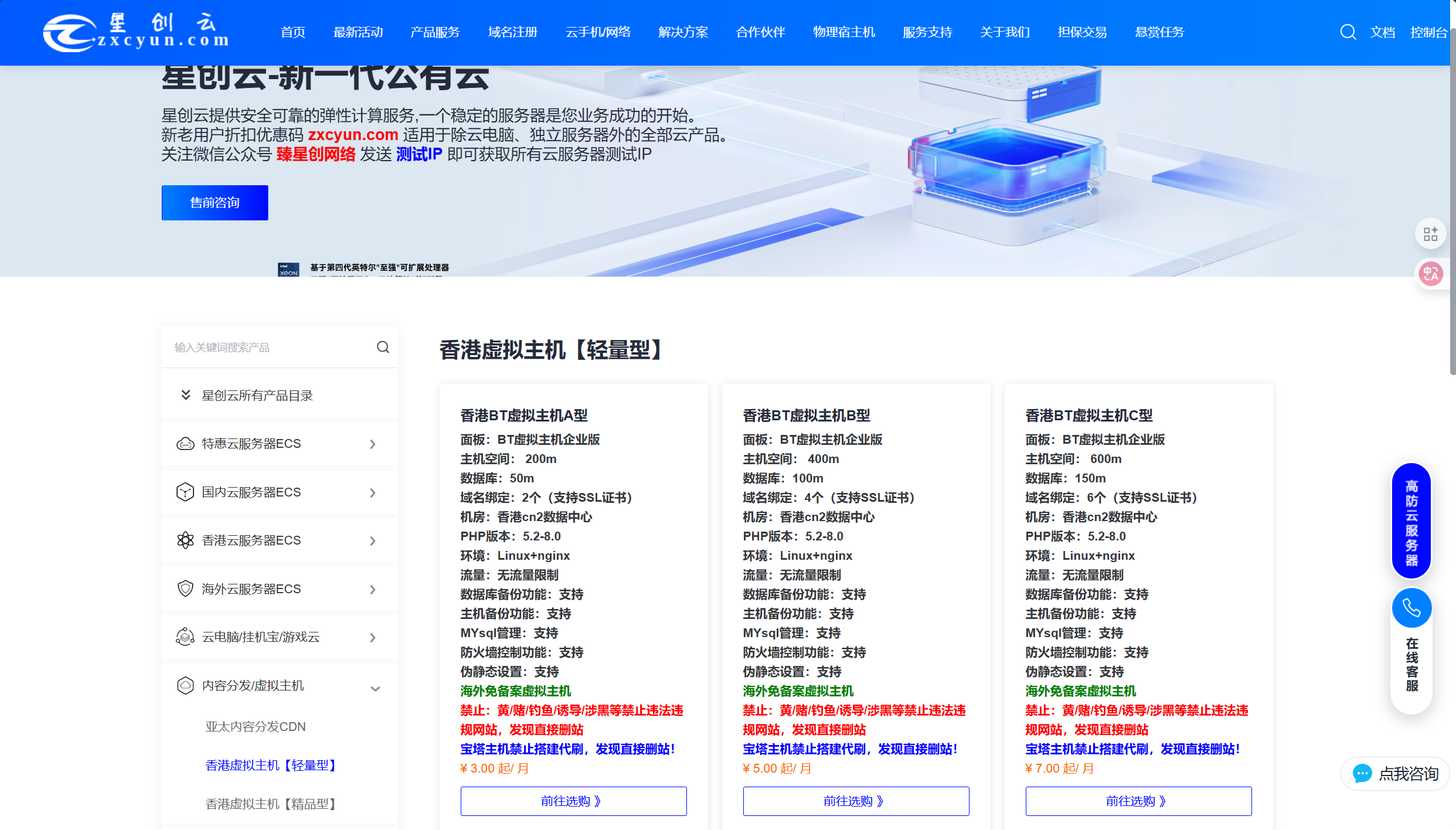Click the shield icon for 海外云服务器ECS
Screen dimensions: 1456x830
pyautogui.click(x=185, y=589)
